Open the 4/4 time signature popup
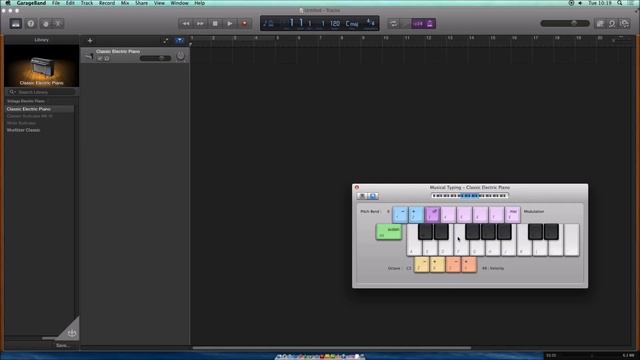The image size is (640, 360). (371, 23)
